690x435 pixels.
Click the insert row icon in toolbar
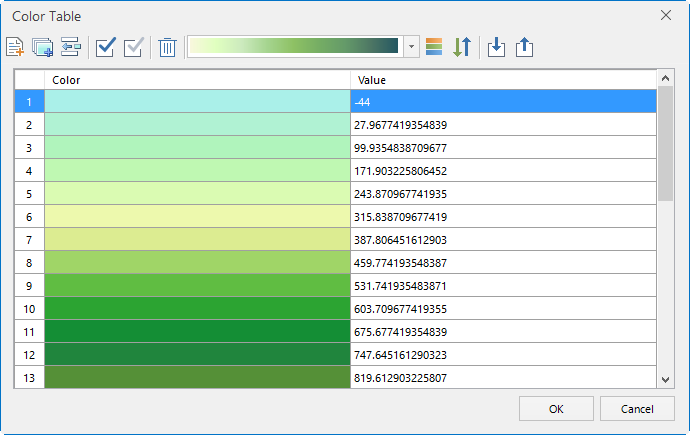click(x=70, y=47)
